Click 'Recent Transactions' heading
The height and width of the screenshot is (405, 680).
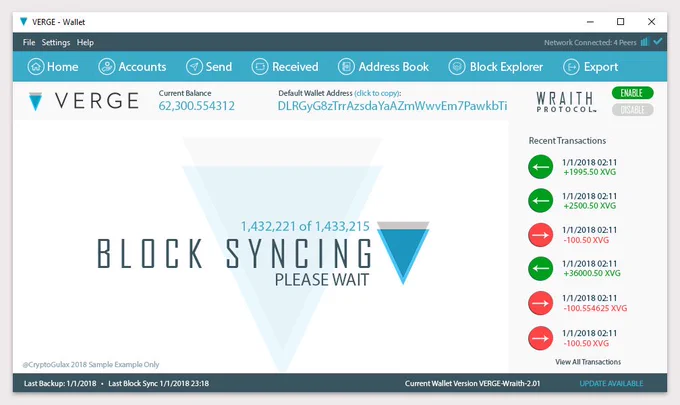point(567,141)
